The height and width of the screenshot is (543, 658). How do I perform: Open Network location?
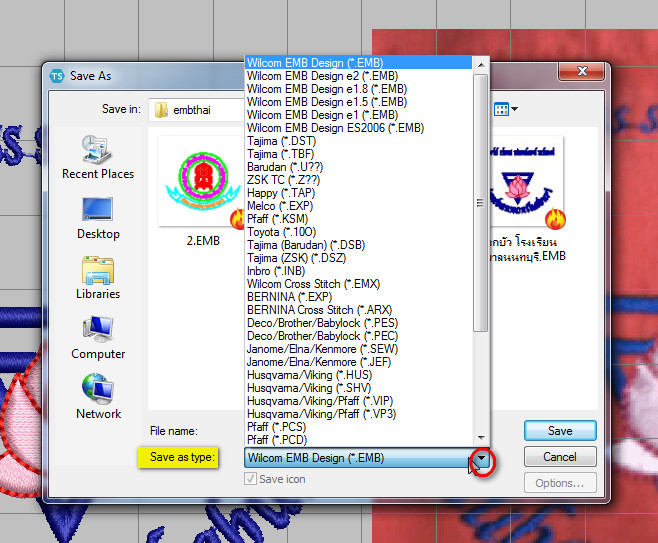pyautogui.click(x=98, y=397)
